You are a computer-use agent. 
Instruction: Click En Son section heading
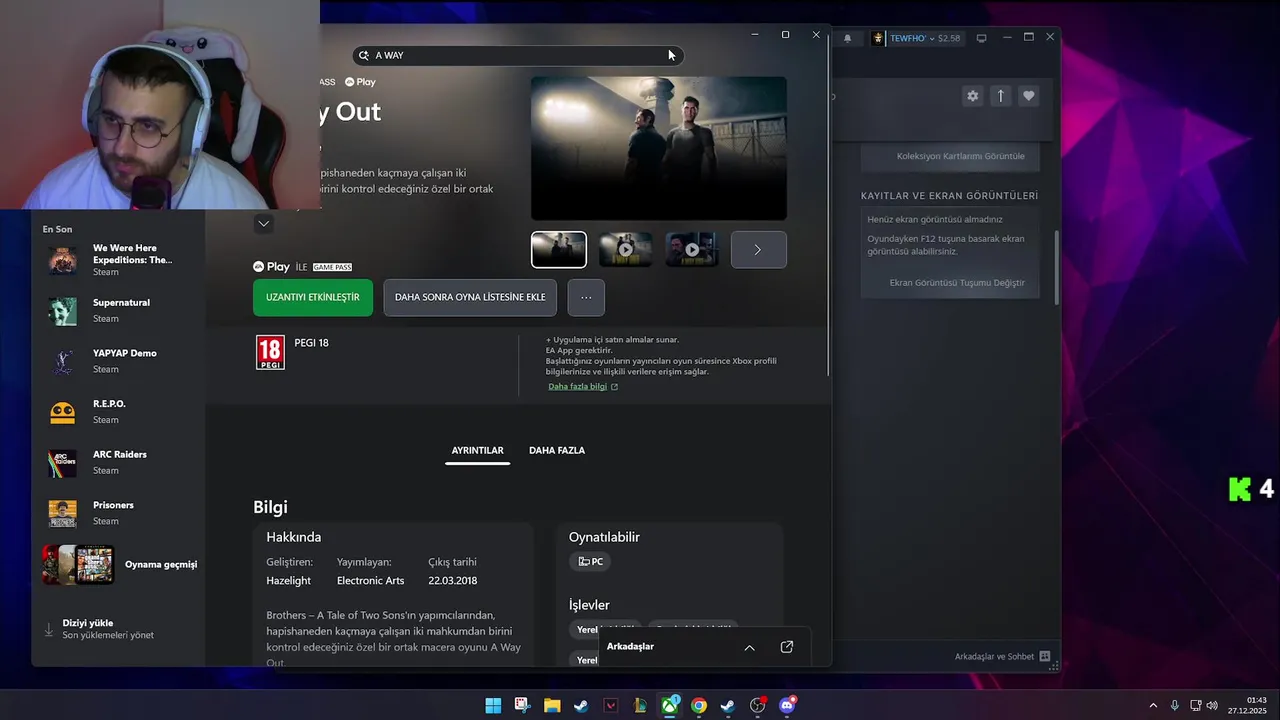[57, 229]
